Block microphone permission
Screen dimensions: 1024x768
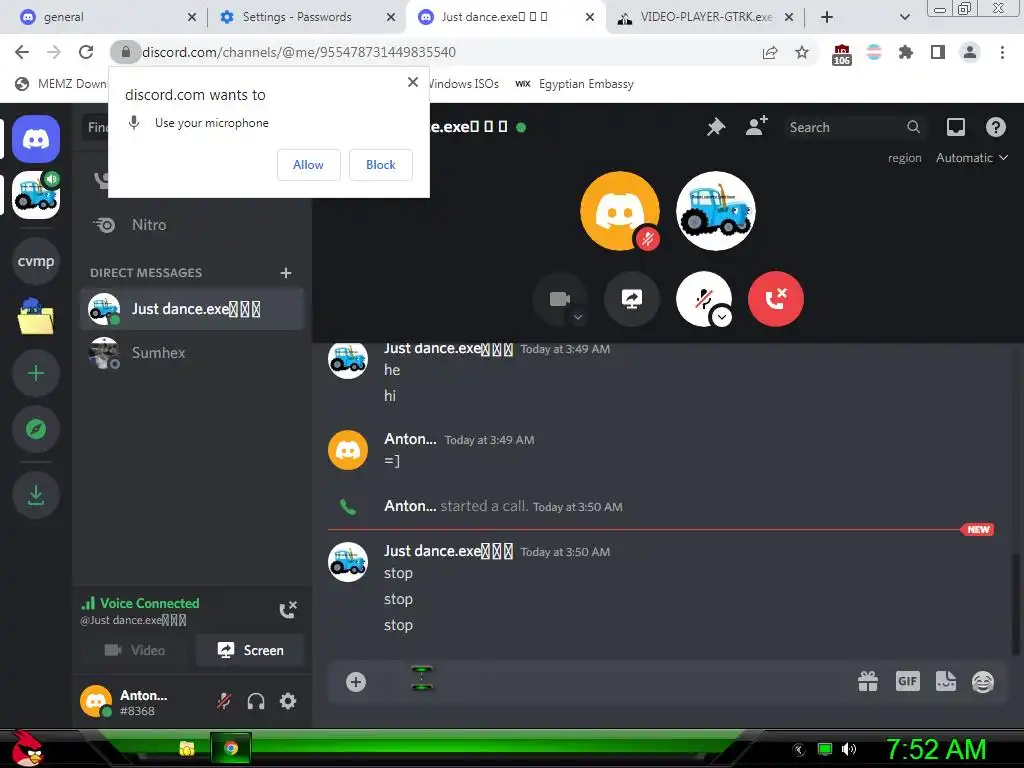(381, 165)
